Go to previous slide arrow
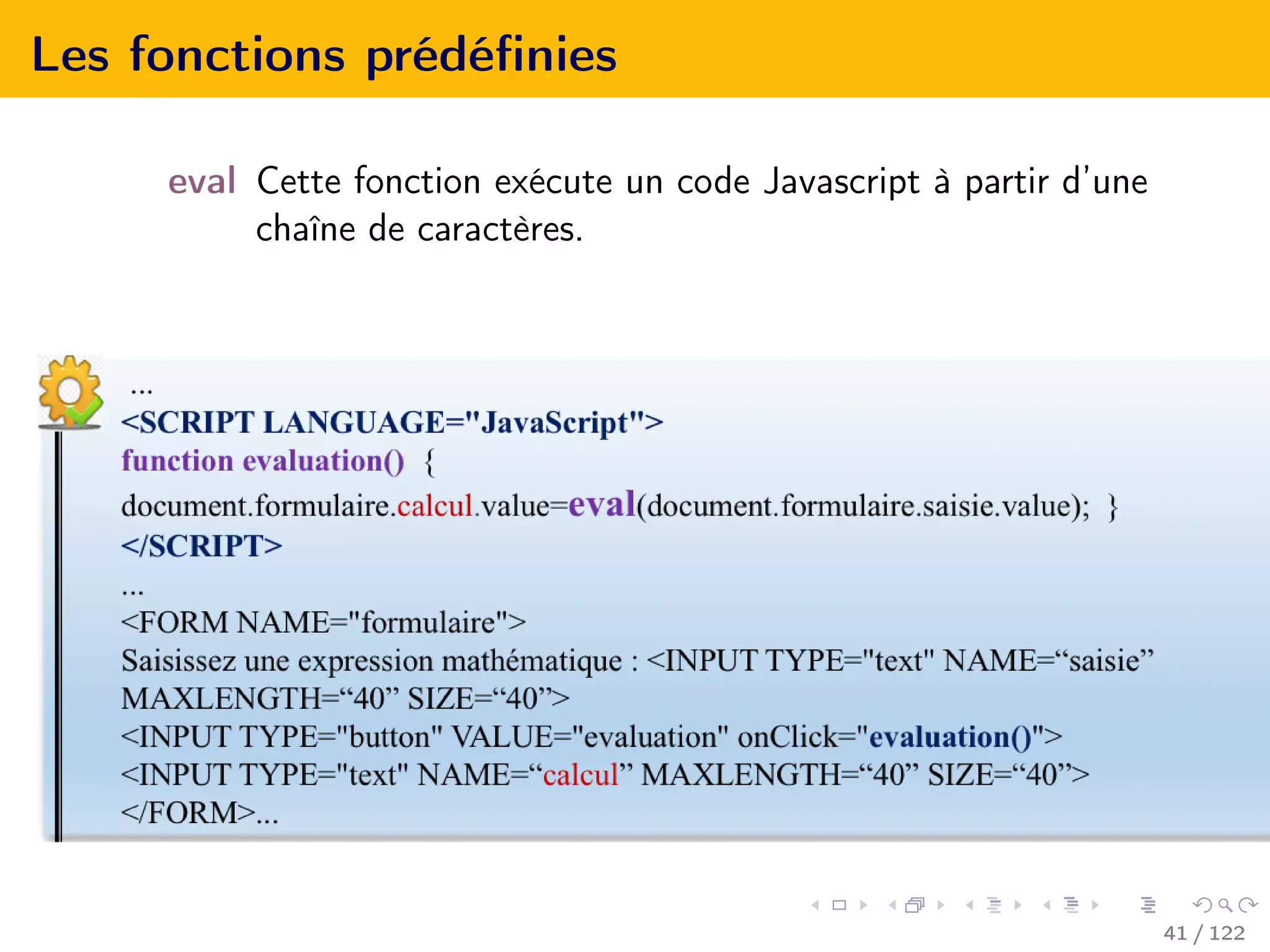The image size is (1270, 952). click(815, 906)
